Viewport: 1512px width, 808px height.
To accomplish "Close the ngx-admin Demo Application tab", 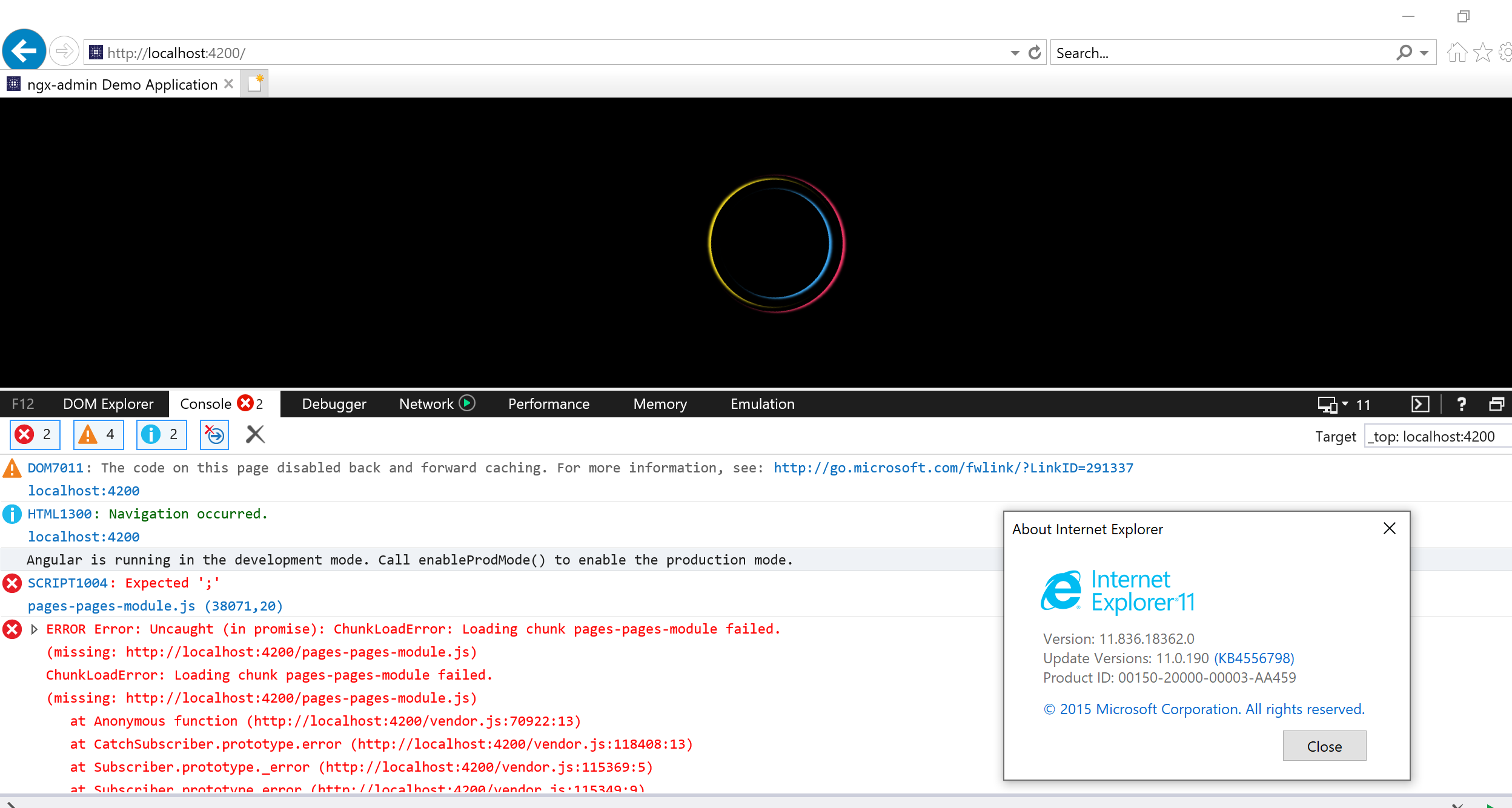I will [228, 84].
